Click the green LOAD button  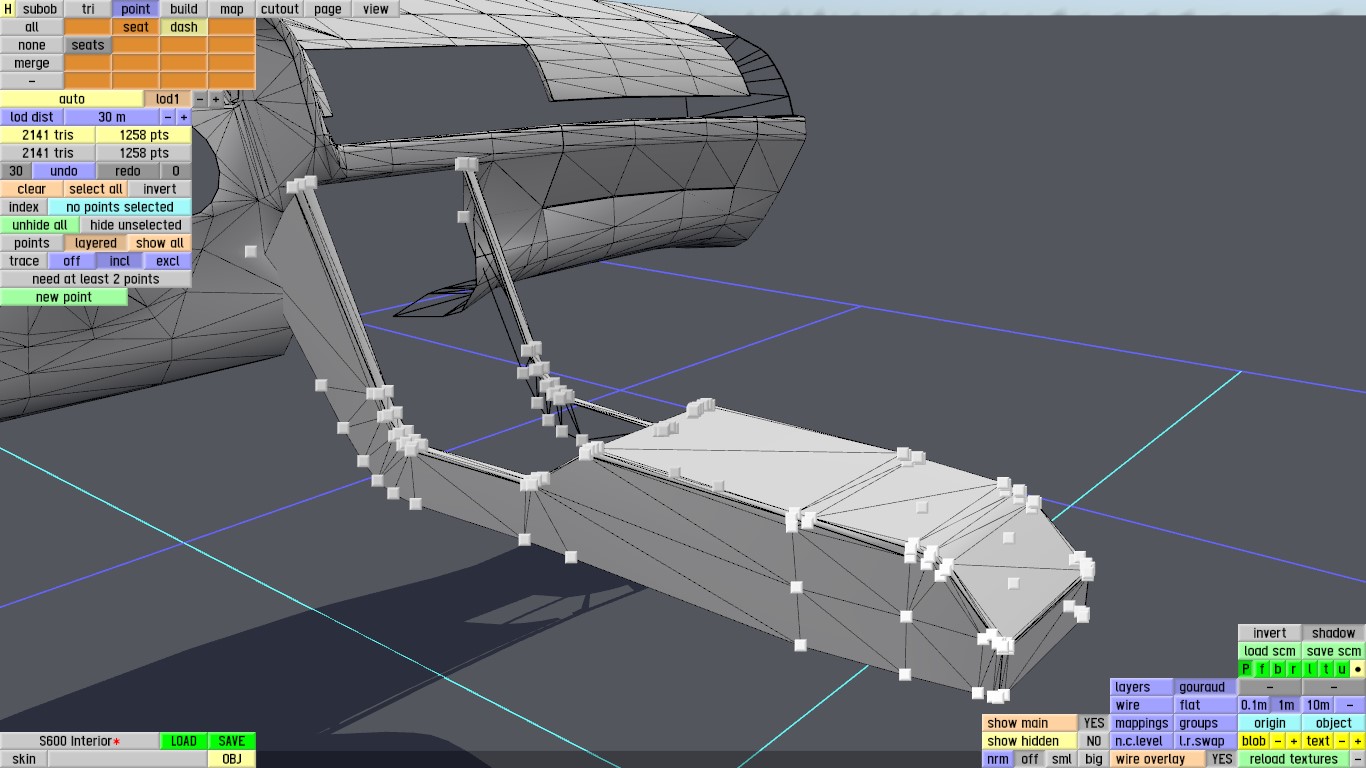coord(184,741)
